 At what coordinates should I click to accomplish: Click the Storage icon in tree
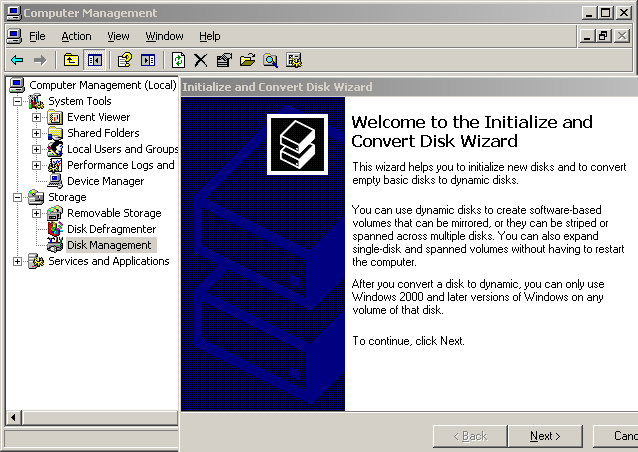pyautogui.click(x=36, y=197)
